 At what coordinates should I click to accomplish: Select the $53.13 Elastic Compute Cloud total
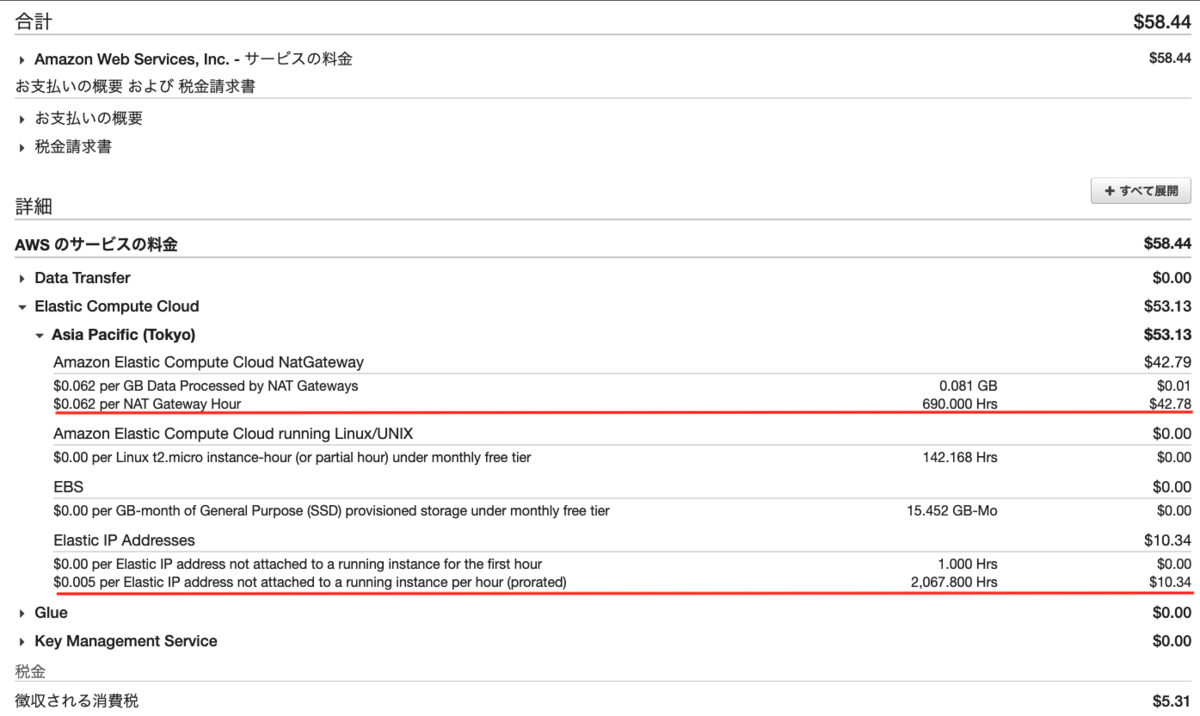click(1168, 307)
